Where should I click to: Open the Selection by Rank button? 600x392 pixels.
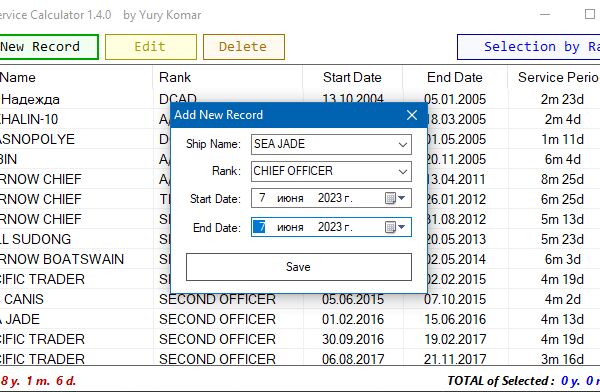click(529, 47)
